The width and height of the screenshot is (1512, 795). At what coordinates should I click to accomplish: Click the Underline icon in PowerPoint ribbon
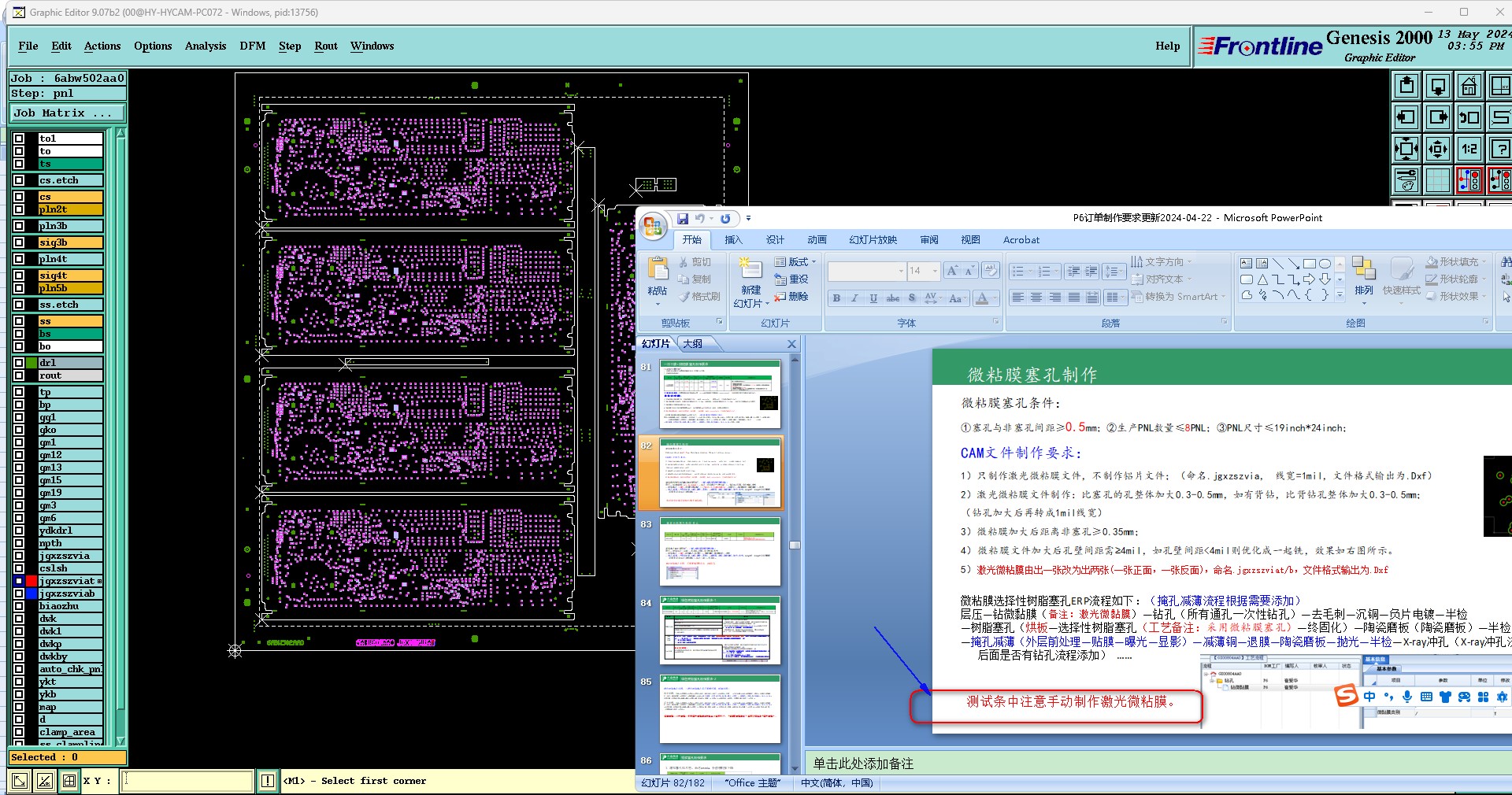click(873, 298)
